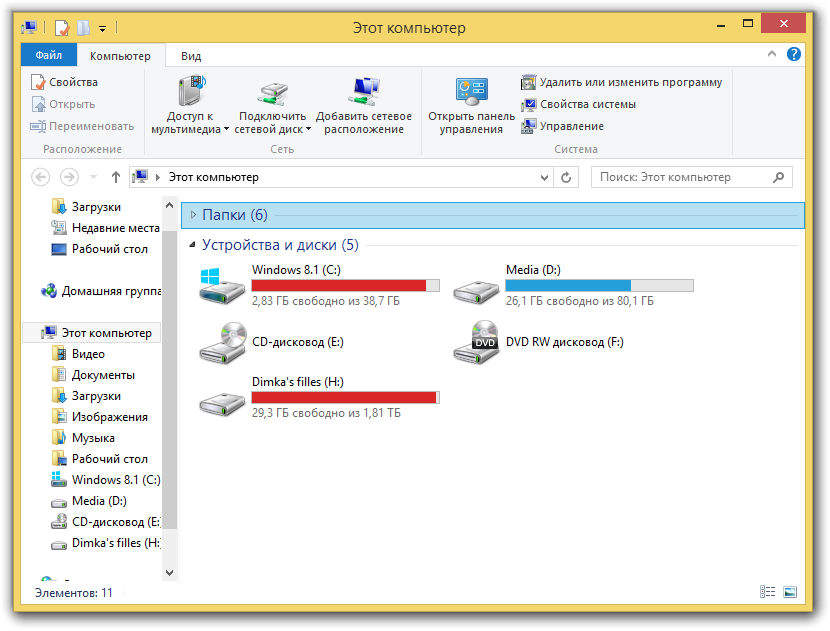Viewport: 830px width, 631px height.
Task: Click the search magnifier icon
Action: [778, 177]
